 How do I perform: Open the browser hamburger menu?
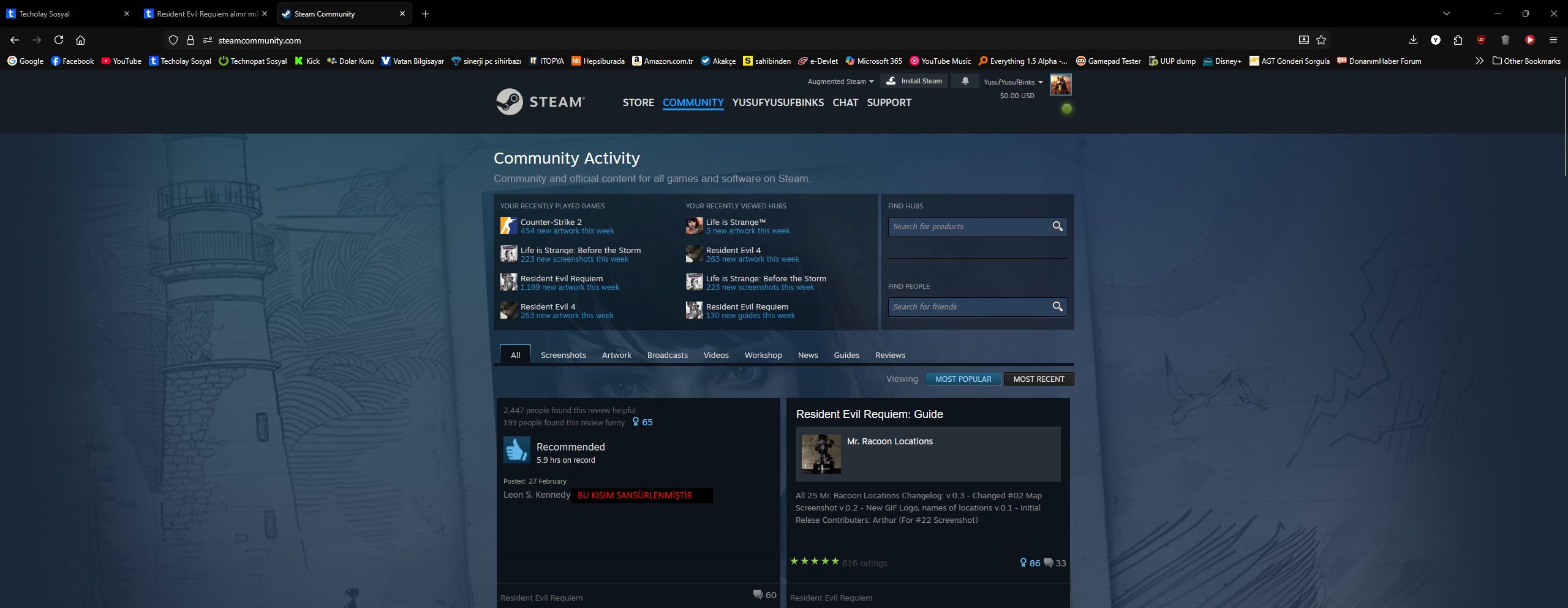pyautogui.click(x=1553, y=40)
